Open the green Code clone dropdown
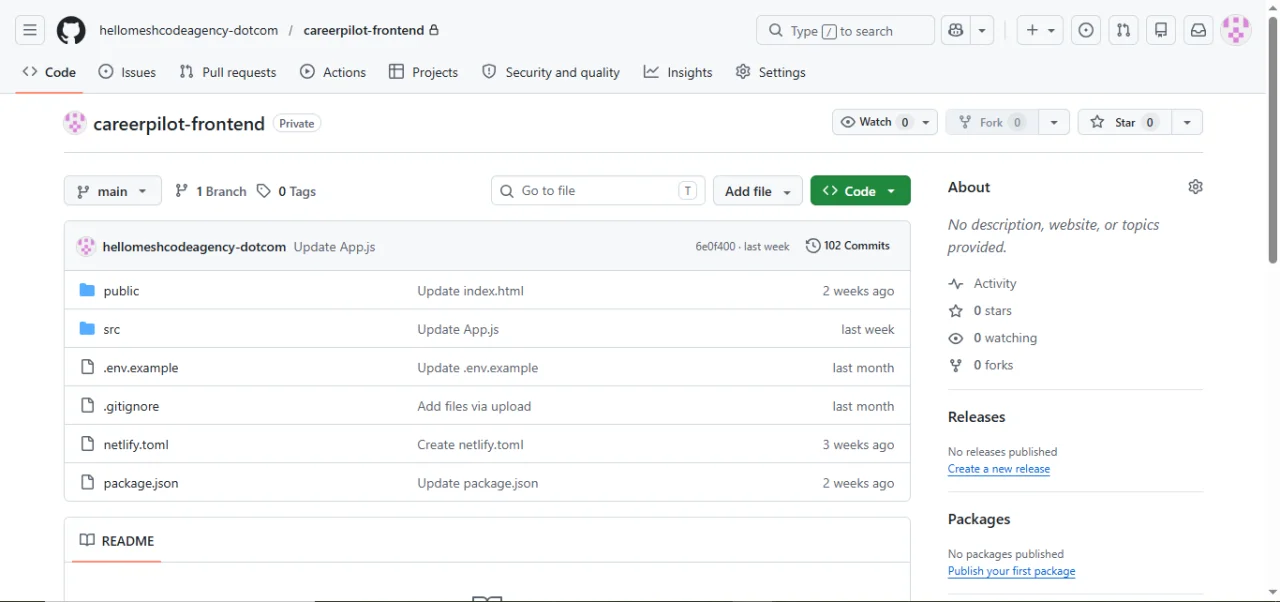Viewport: 1280px width, 602px height. click(x=861, y=191)
